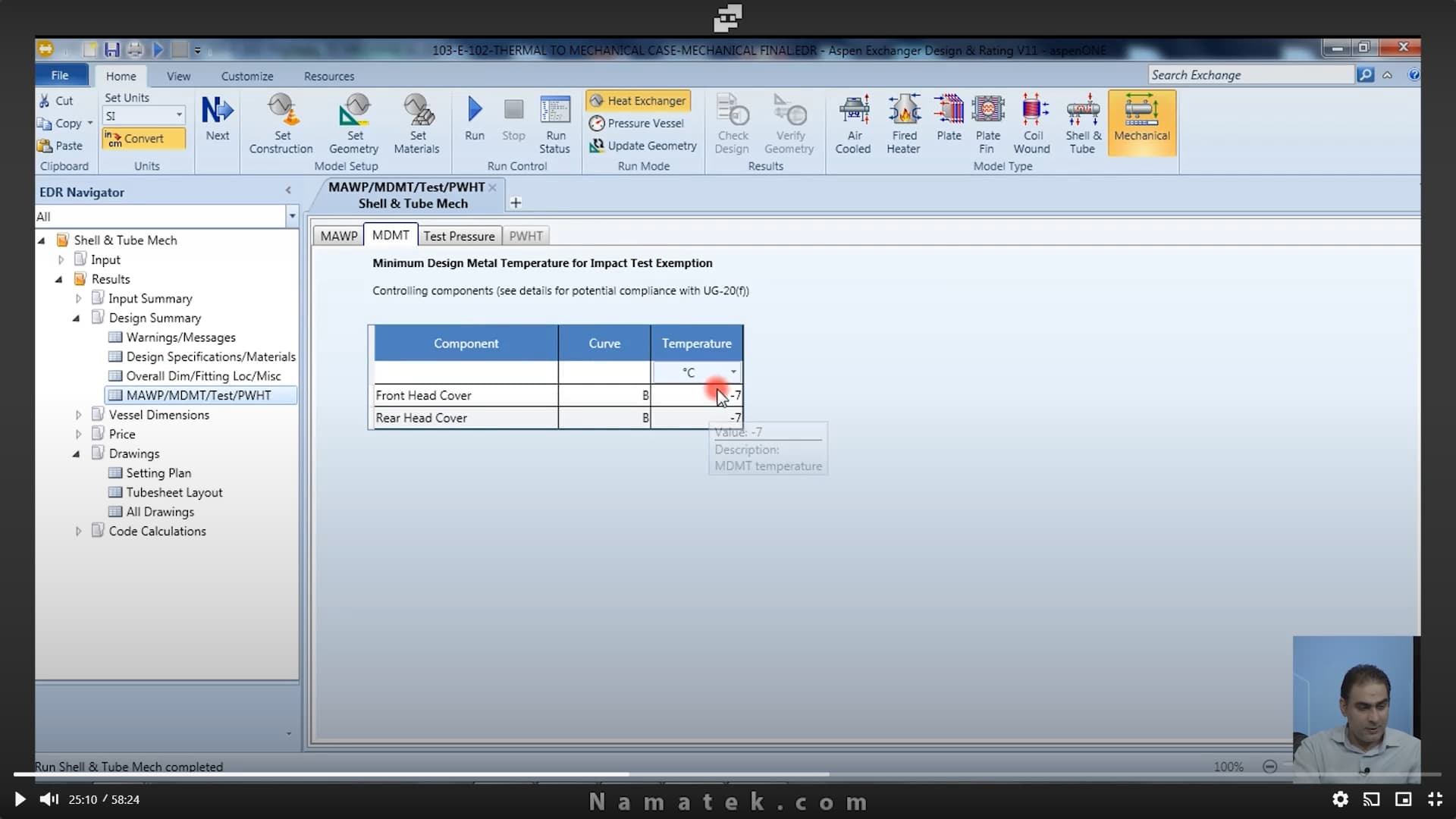This screenshot has width=1456, height=819.
Task: Click the Stop button
Action: click(x=513, y=119)
